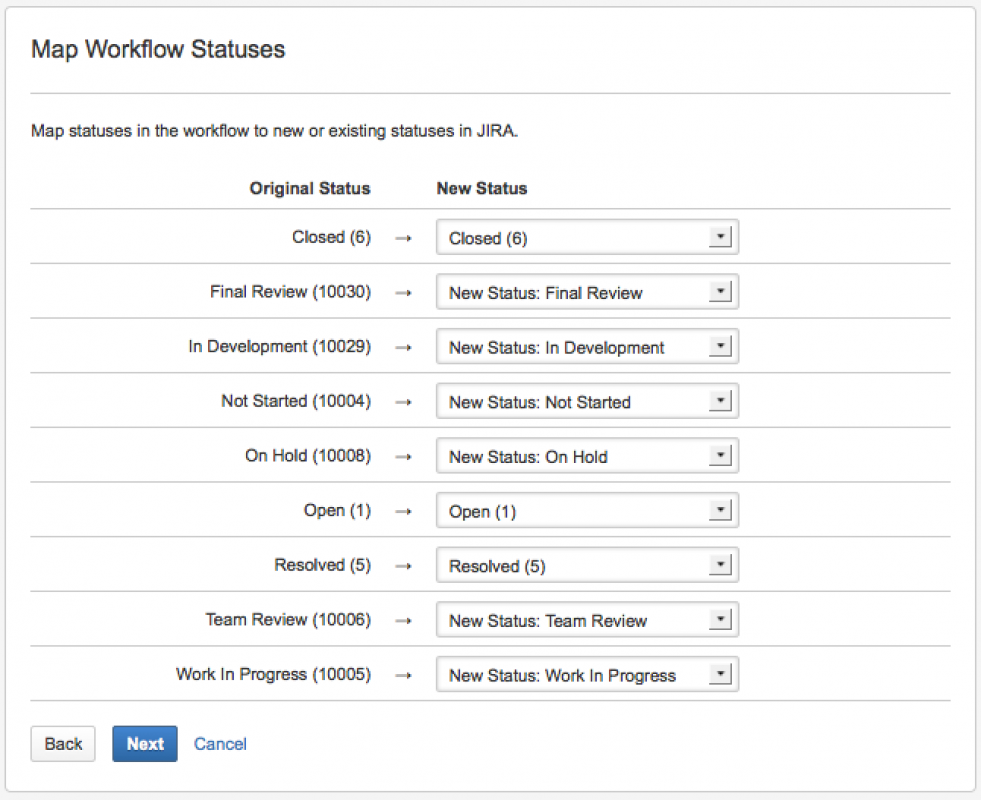Image resolution: width=981 pixels, height=800 pixels.
Task: Expand the New Status: Team Review dropdown
Action: click(x=587, y=621)
